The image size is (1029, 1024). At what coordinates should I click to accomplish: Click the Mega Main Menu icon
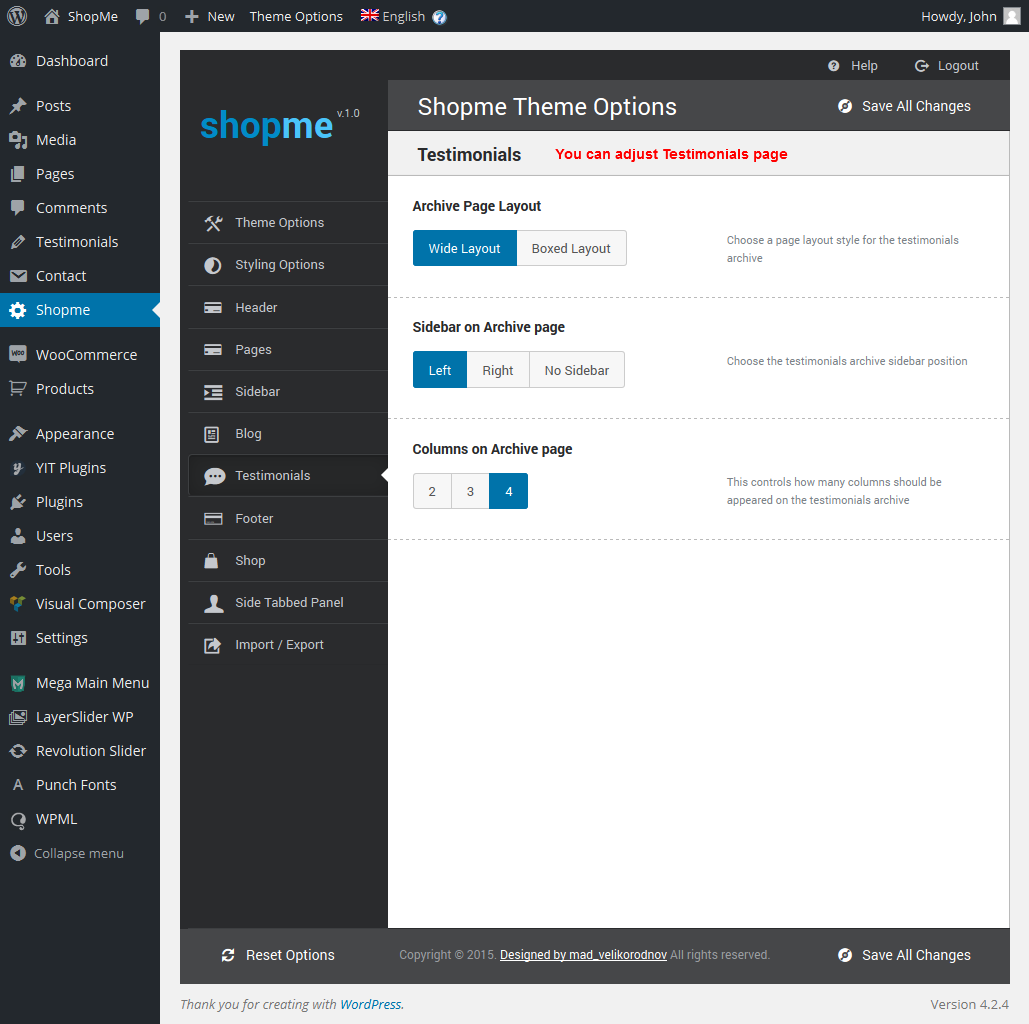click(x=17, y=683)
